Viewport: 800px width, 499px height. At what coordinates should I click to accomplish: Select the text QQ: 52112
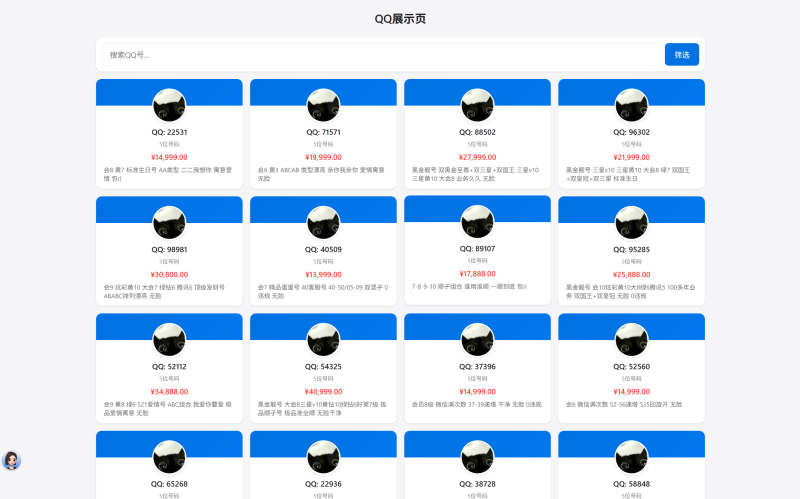point(169,366)
